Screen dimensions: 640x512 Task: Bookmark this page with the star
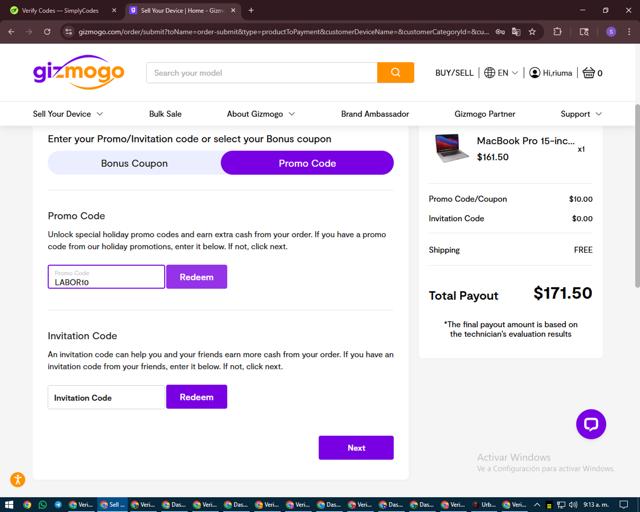tap(532, 32)
